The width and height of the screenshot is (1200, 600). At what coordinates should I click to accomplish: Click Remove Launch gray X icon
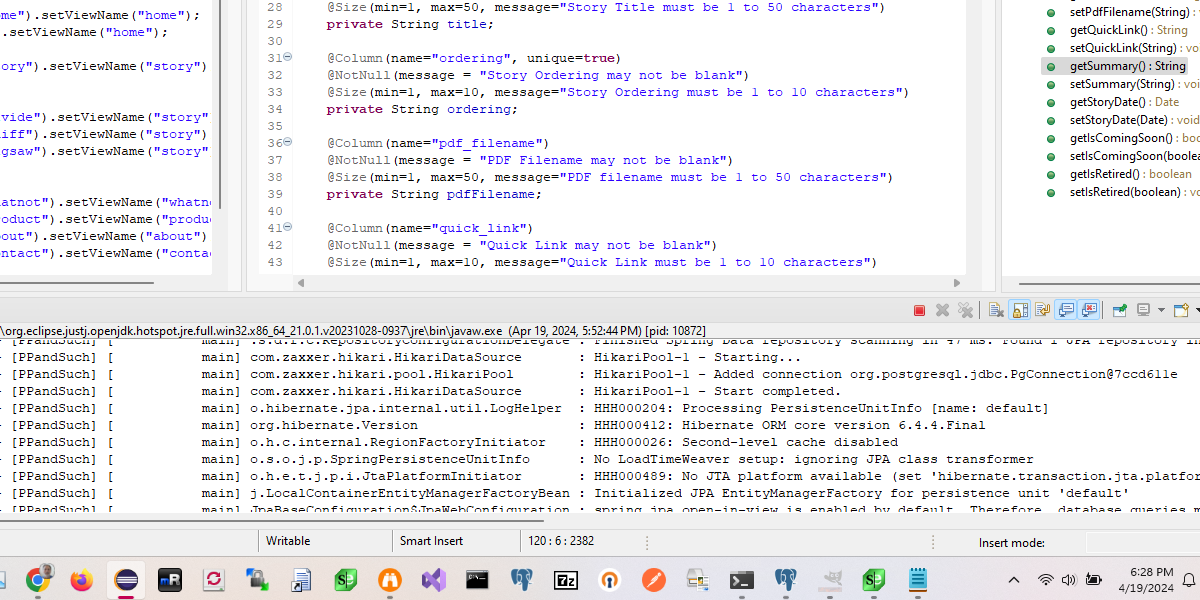tap(942, 311)
